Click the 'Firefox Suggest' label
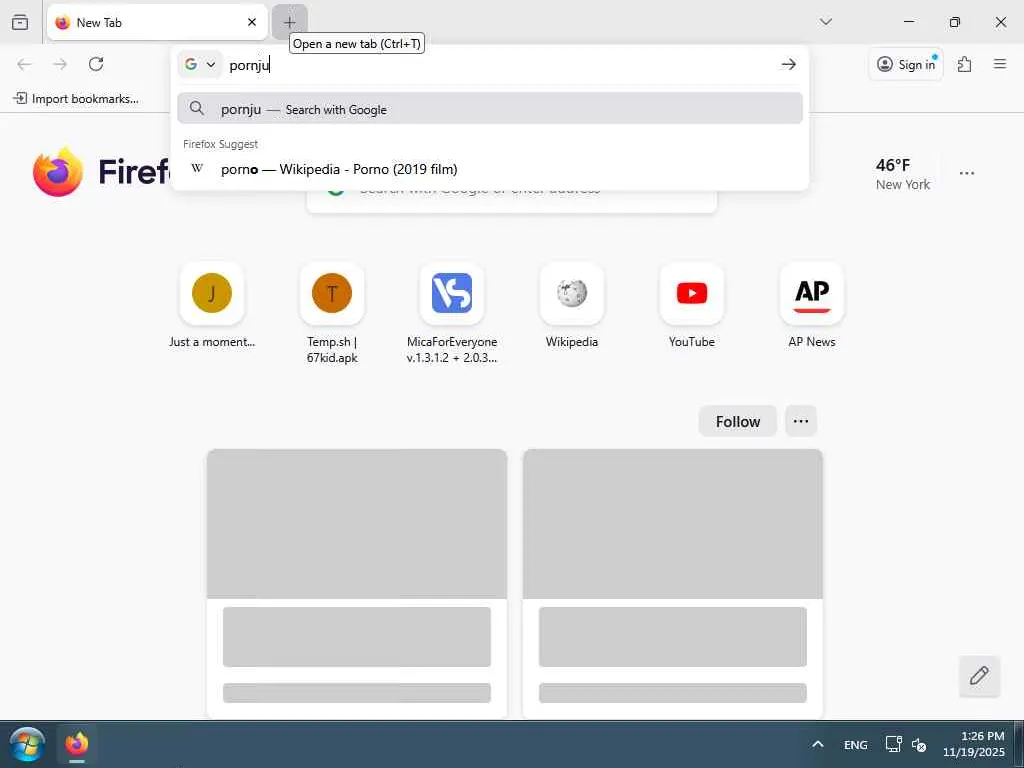The image size is (1024, 768). tap(220, 144)
